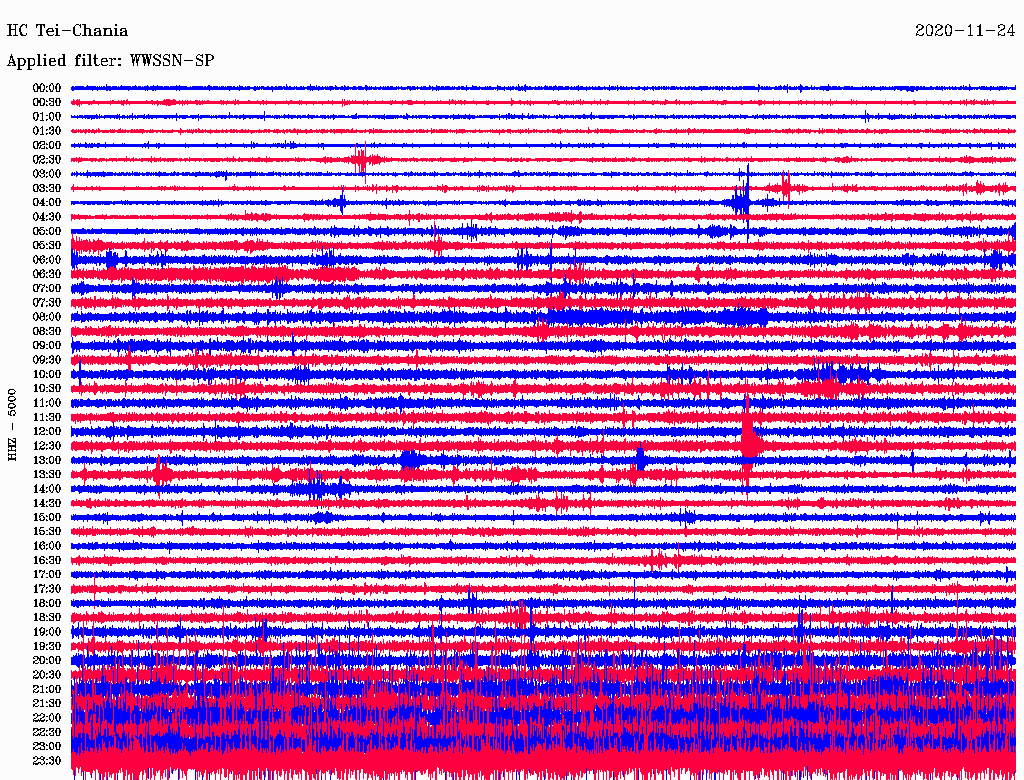Select the 05:00 time label
This screenshot has height=780, width=1024.
point(47,231)
